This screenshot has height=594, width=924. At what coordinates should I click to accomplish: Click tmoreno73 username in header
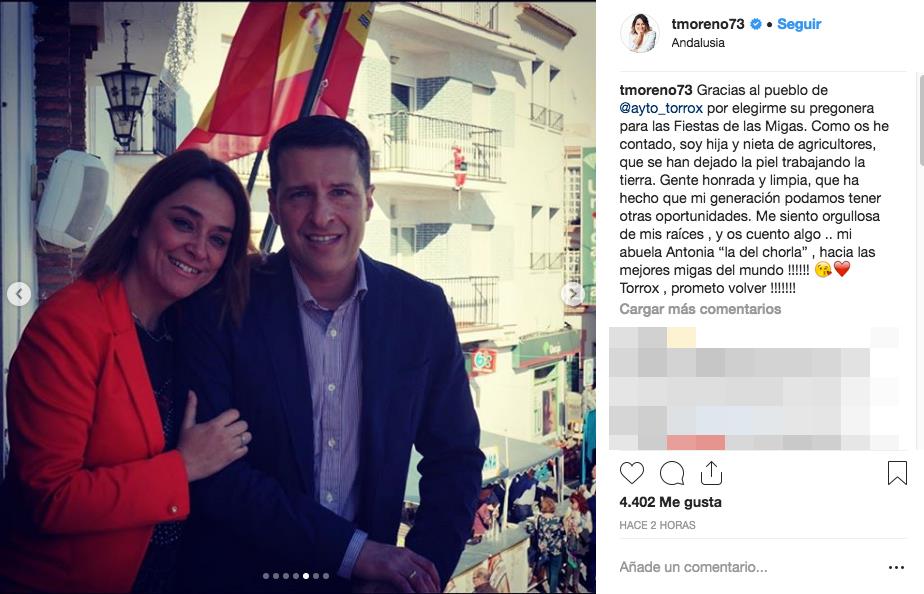coord(708,24)
